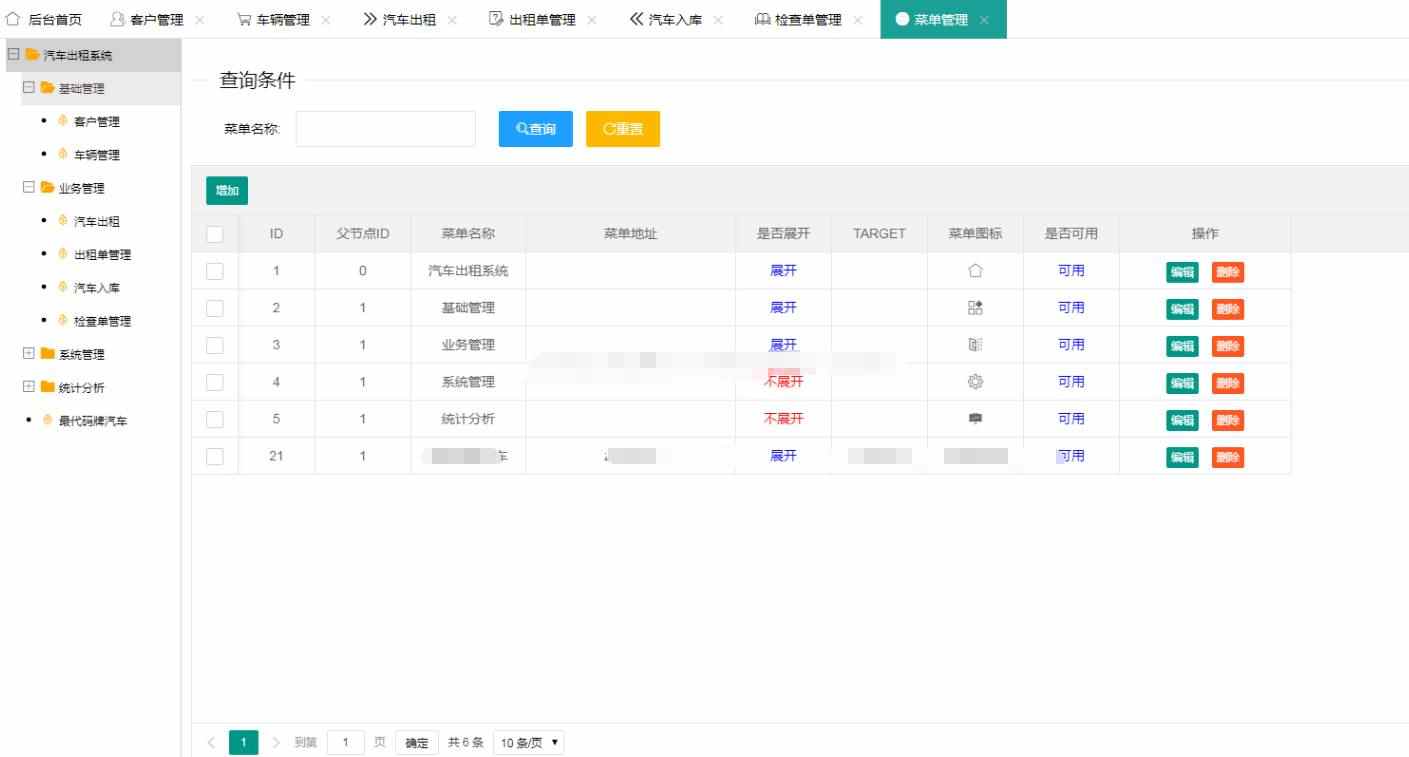Click 编辑 for 汽车出租系统 row
The height and width of the screenshot is (757, 1409).
coord(1182,272)
